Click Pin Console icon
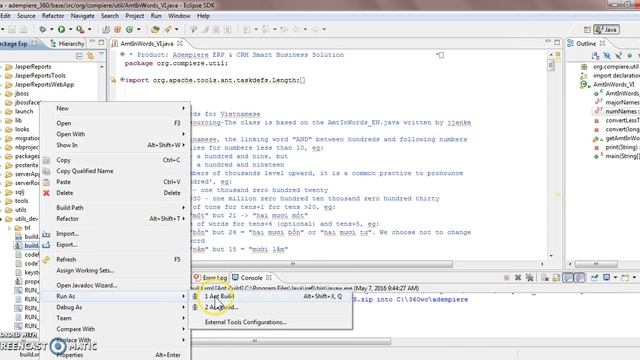Screen dimensions: 640x360 coord(595,278)
